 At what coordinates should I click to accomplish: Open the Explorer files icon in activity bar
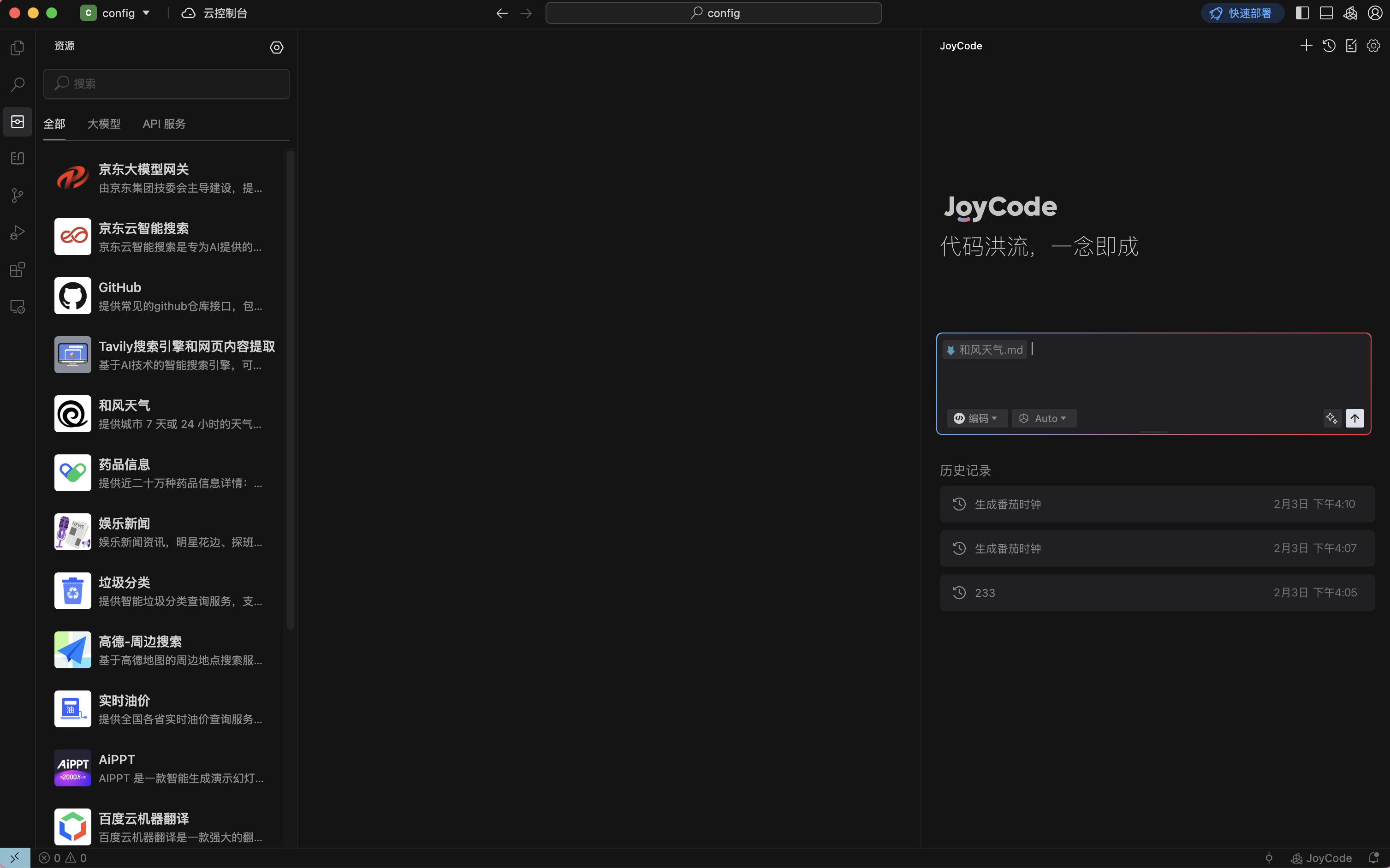[18, 48]
